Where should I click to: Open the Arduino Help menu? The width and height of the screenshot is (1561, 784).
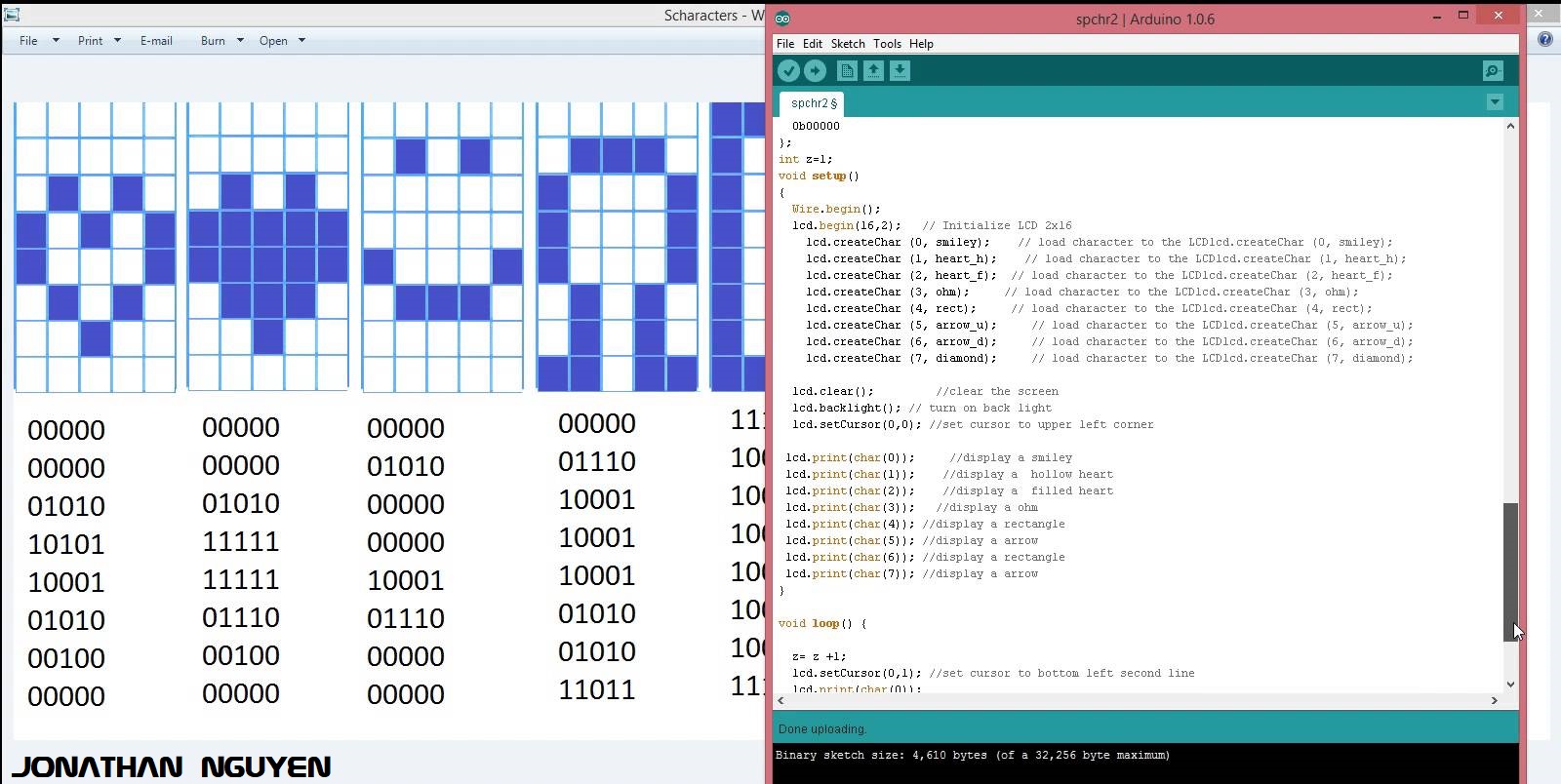(x=921, y=44)
